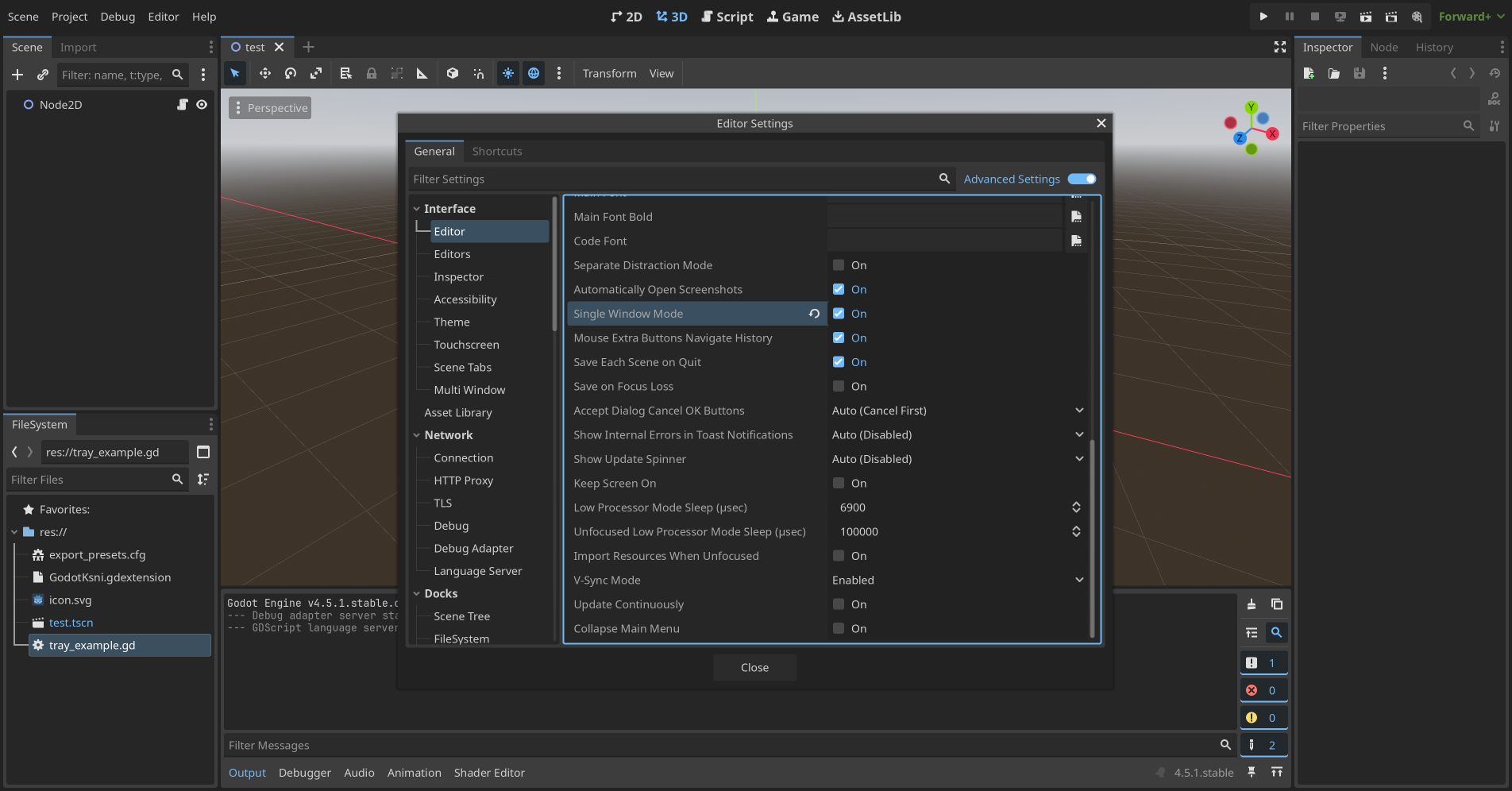The image size is (1512, 791).
Task: Click the add new node plus icon
Action: (x=17, y=75)
